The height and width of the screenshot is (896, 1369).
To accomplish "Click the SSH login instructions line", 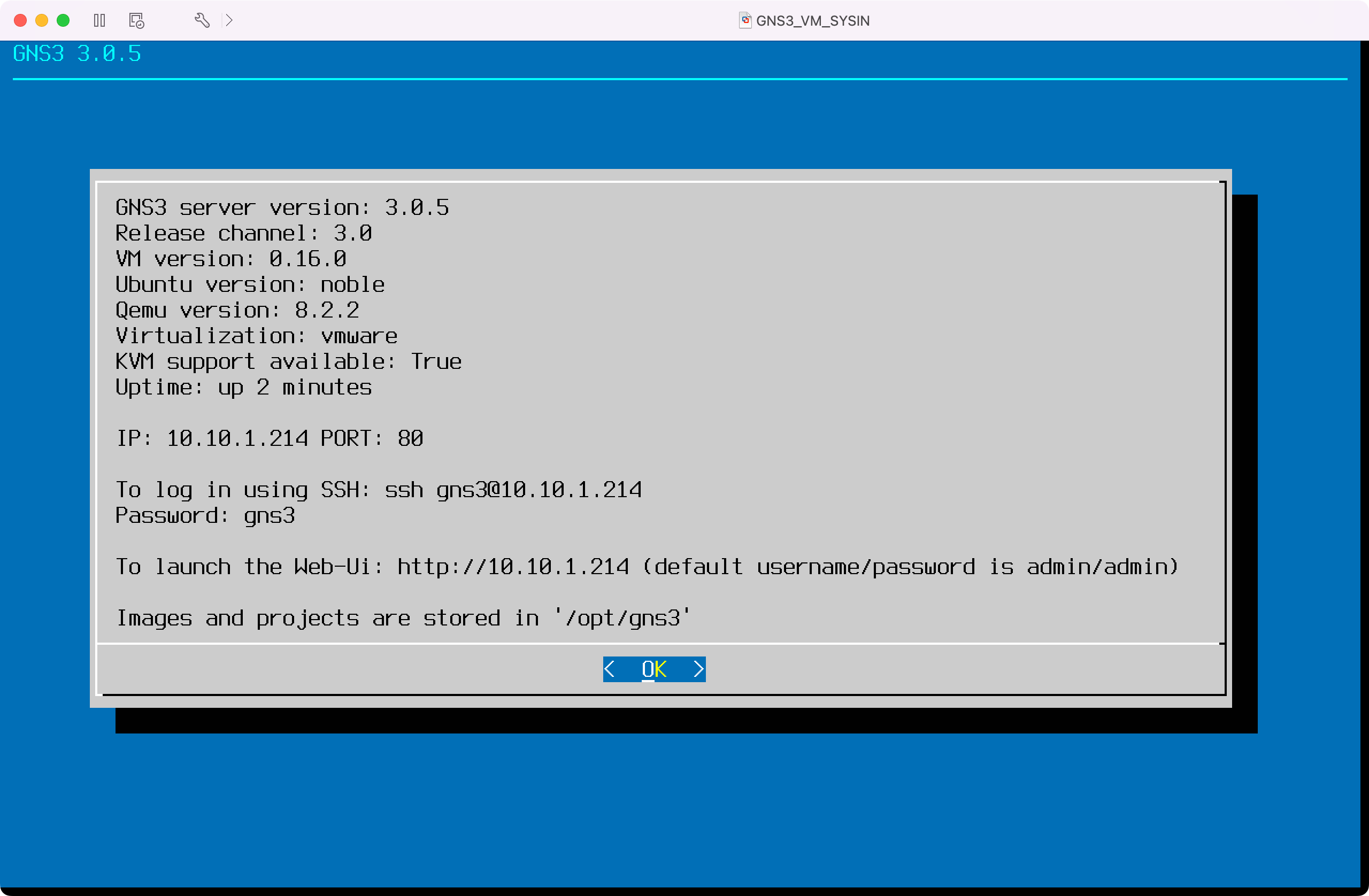I will coord(379,489).
